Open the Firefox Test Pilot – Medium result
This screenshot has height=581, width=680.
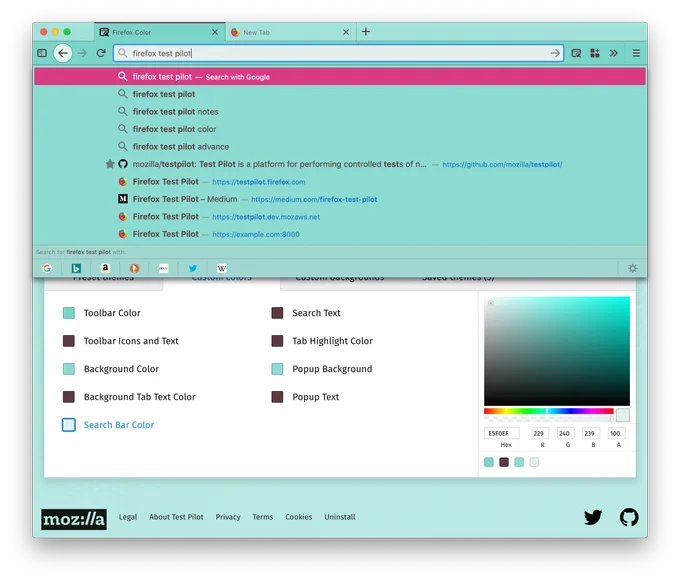point(340,199)
